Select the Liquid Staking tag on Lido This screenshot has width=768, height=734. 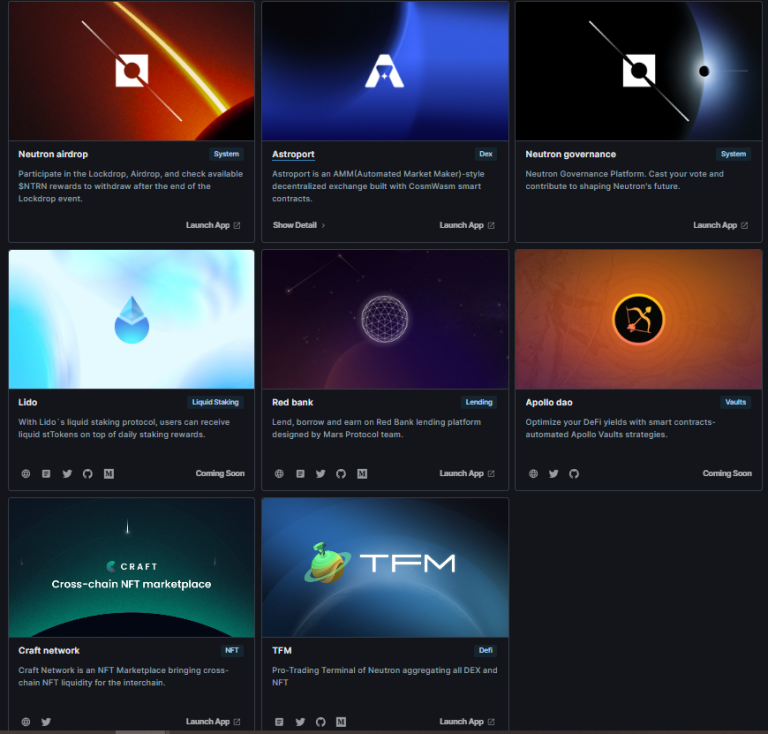pos(215,402)
